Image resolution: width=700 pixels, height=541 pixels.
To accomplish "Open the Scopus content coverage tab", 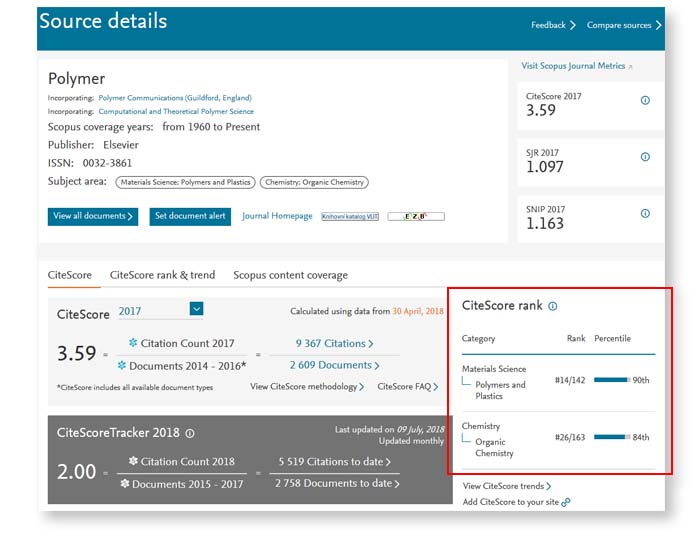I will pos(291,275).
